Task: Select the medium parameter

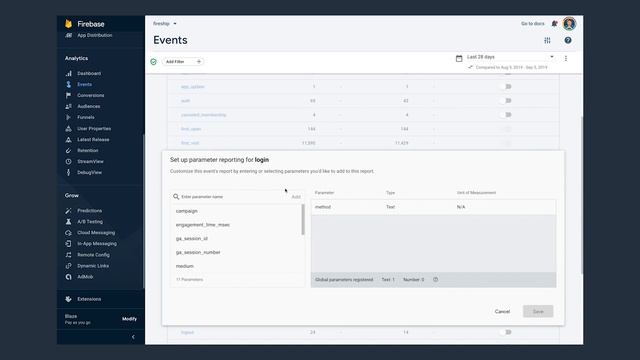Action: coord(184,266)
